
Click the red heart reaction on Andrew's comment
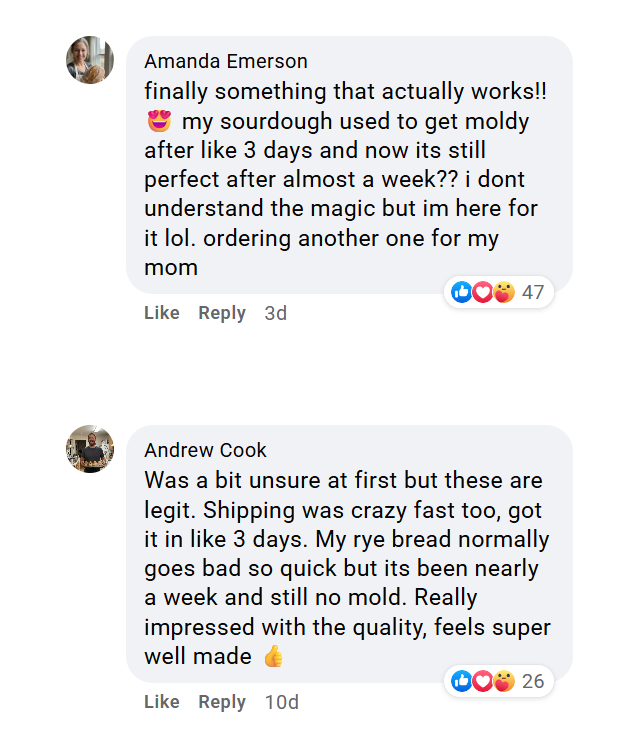pyautogui.click(x=483, y=681)
